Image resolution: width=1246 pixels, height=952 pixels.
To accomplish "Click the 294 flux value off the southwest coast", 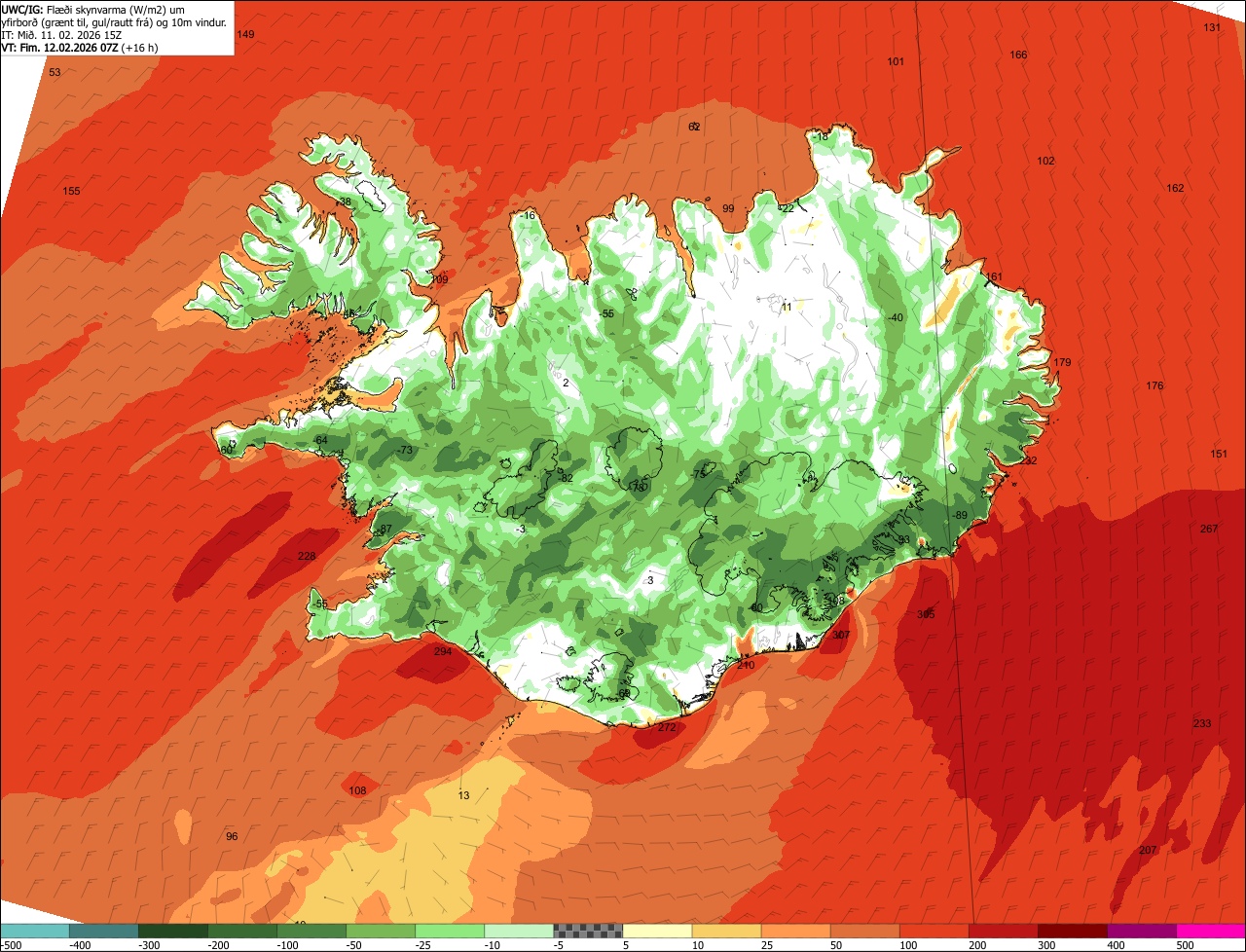I will [443, 651].
